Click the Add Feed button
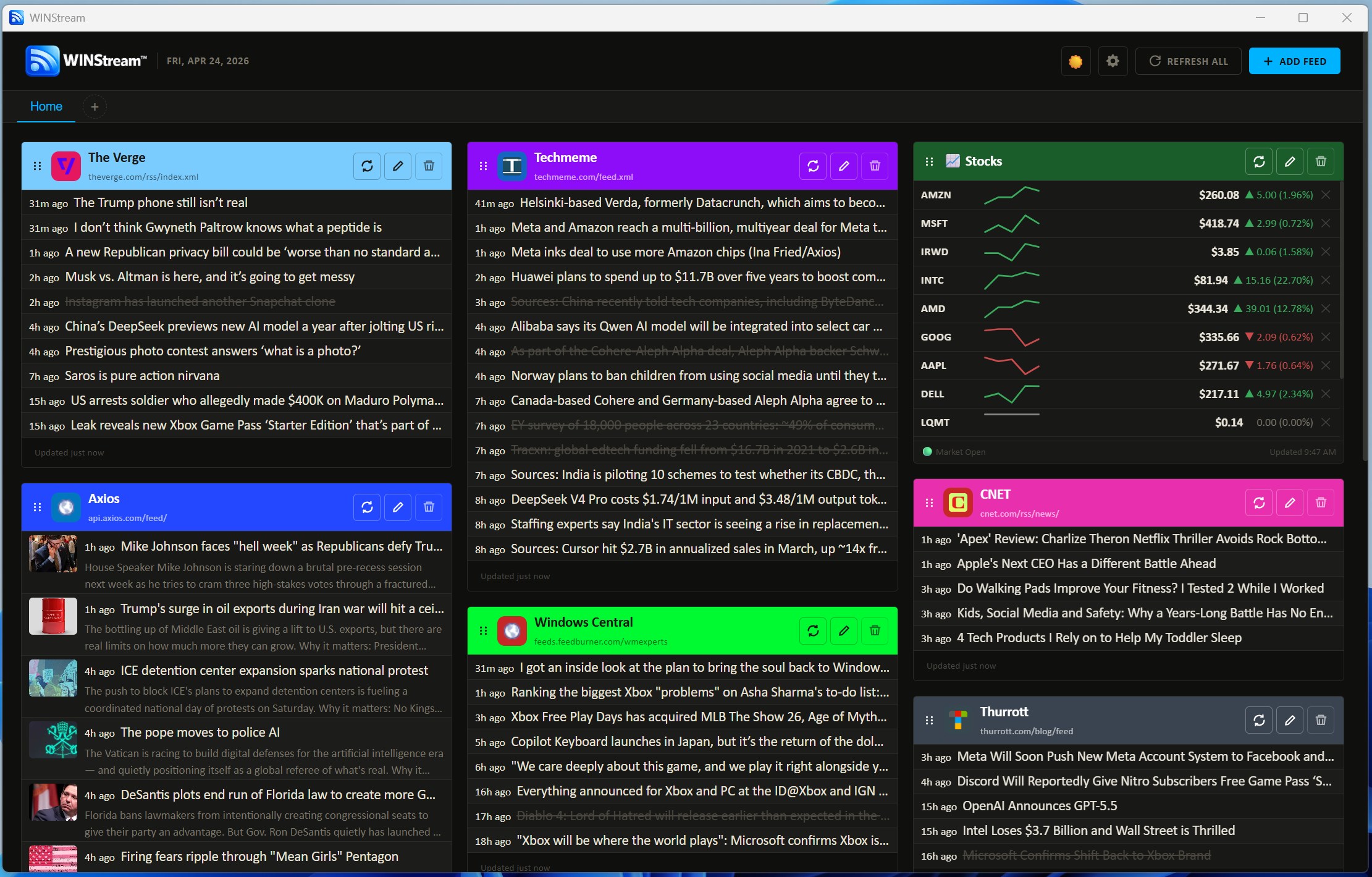 (x=1295, y=61)
